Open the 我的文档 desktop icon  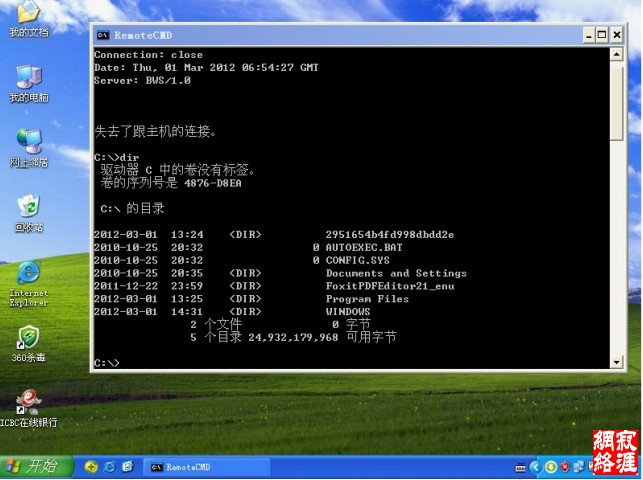28,18
